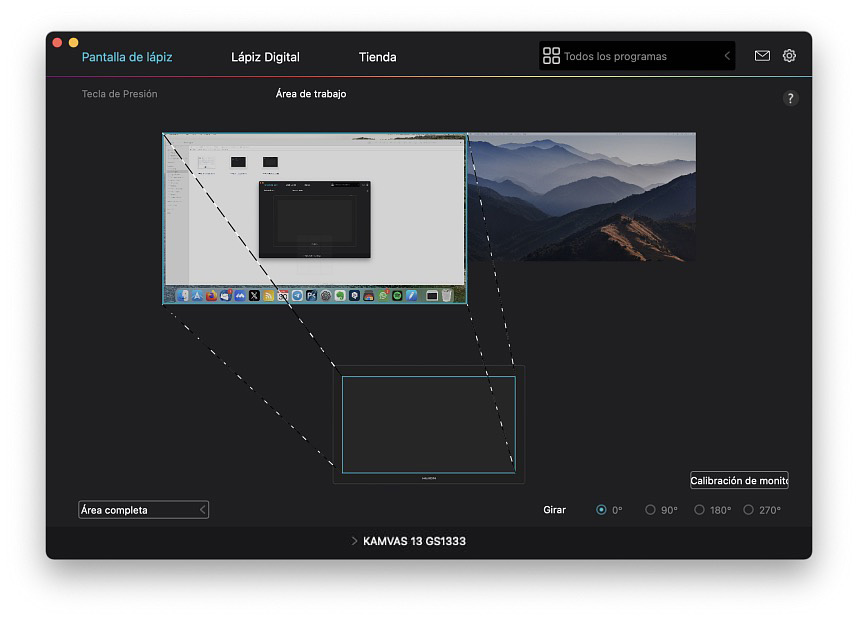This screenshot has width=858, height=620.
Task: Select the 0° rotation option
Action: (x=602, y=510)
